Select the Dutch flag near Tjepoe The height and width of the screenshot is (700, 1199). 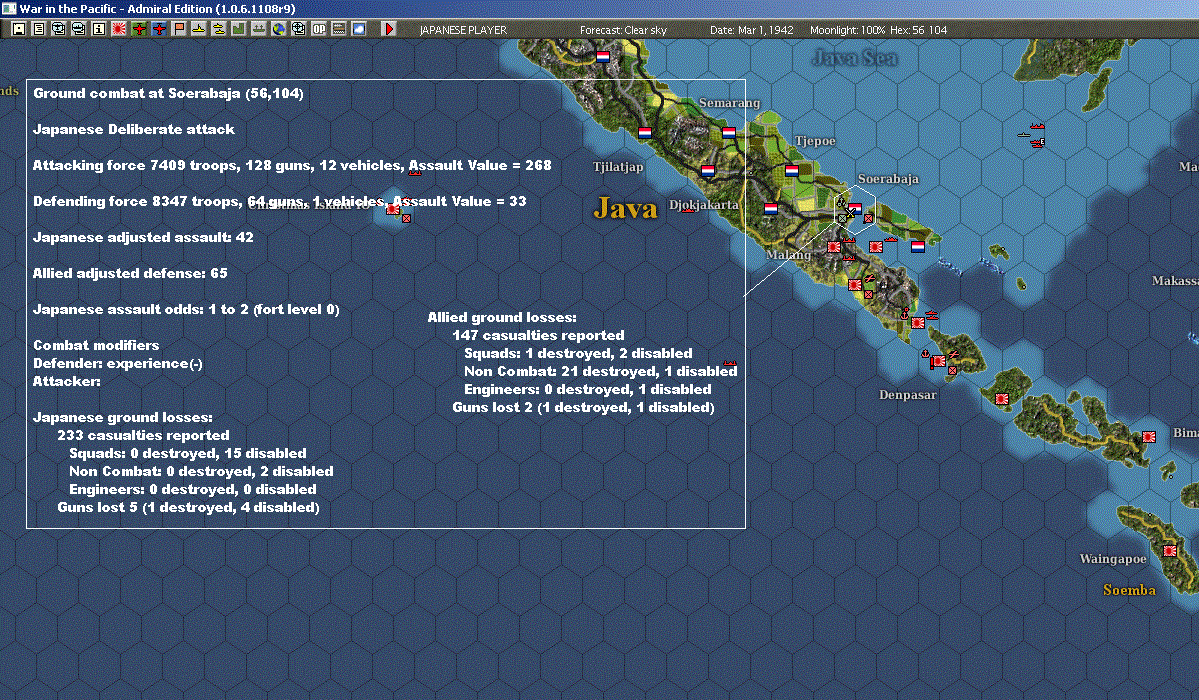pyautogui.click(x=791, y=171)
